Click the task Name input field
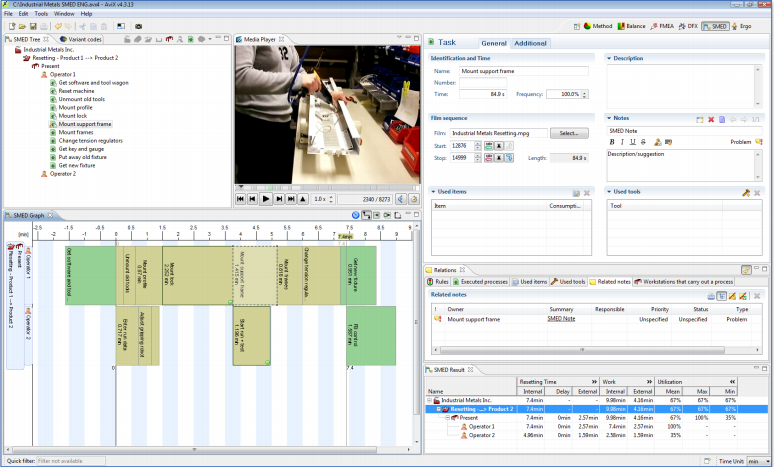Screen dimensions: 774x467 click(524, 72)
